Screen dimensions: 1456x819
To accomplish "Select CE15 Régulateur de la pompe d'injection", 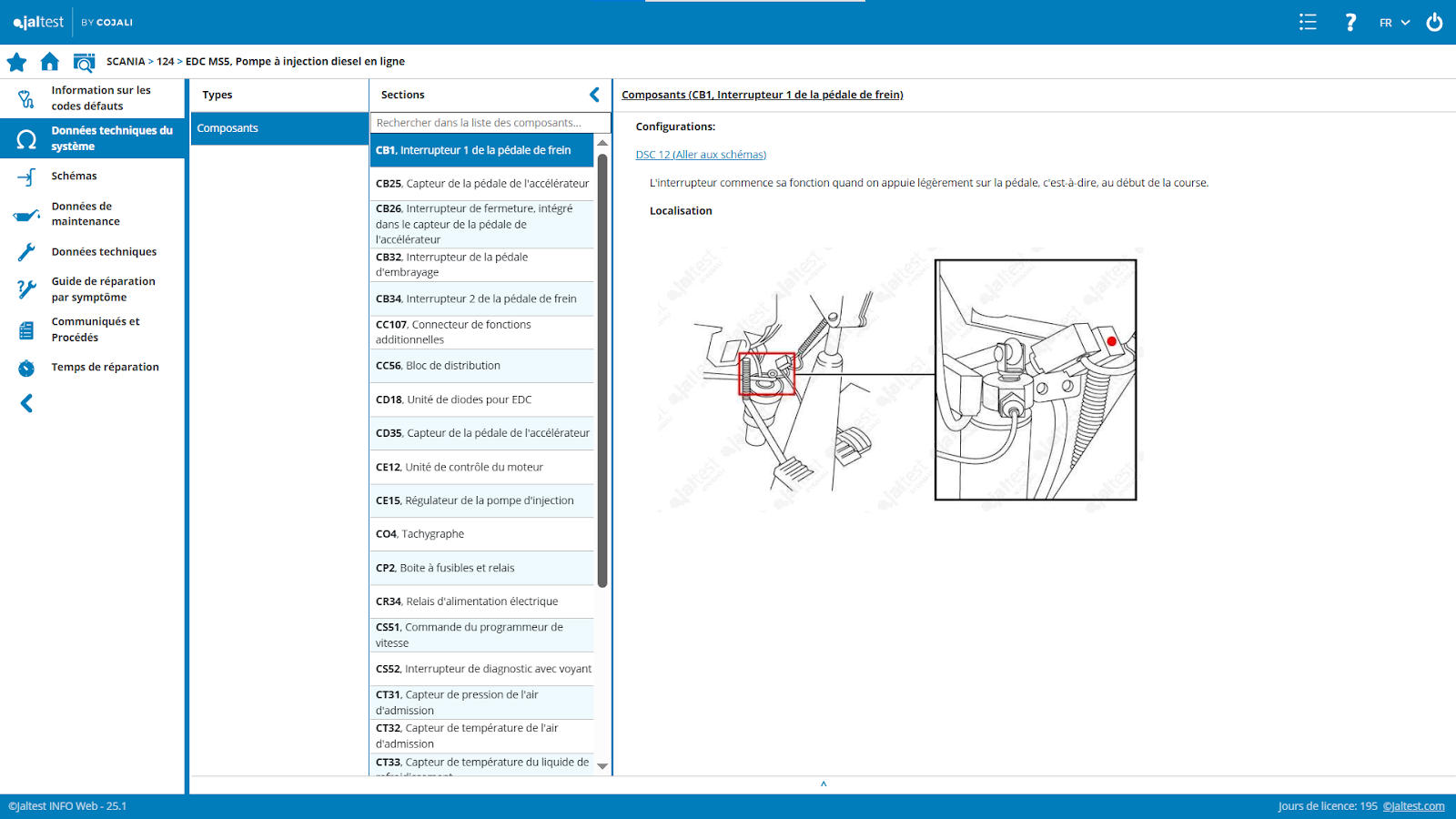I will [482, 500].
